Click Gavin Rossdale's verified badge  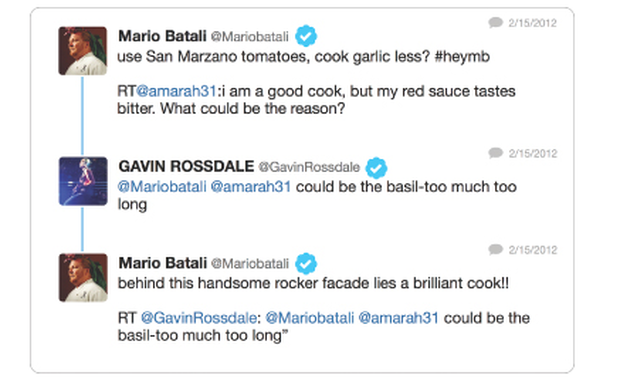[x=376, y=168]
